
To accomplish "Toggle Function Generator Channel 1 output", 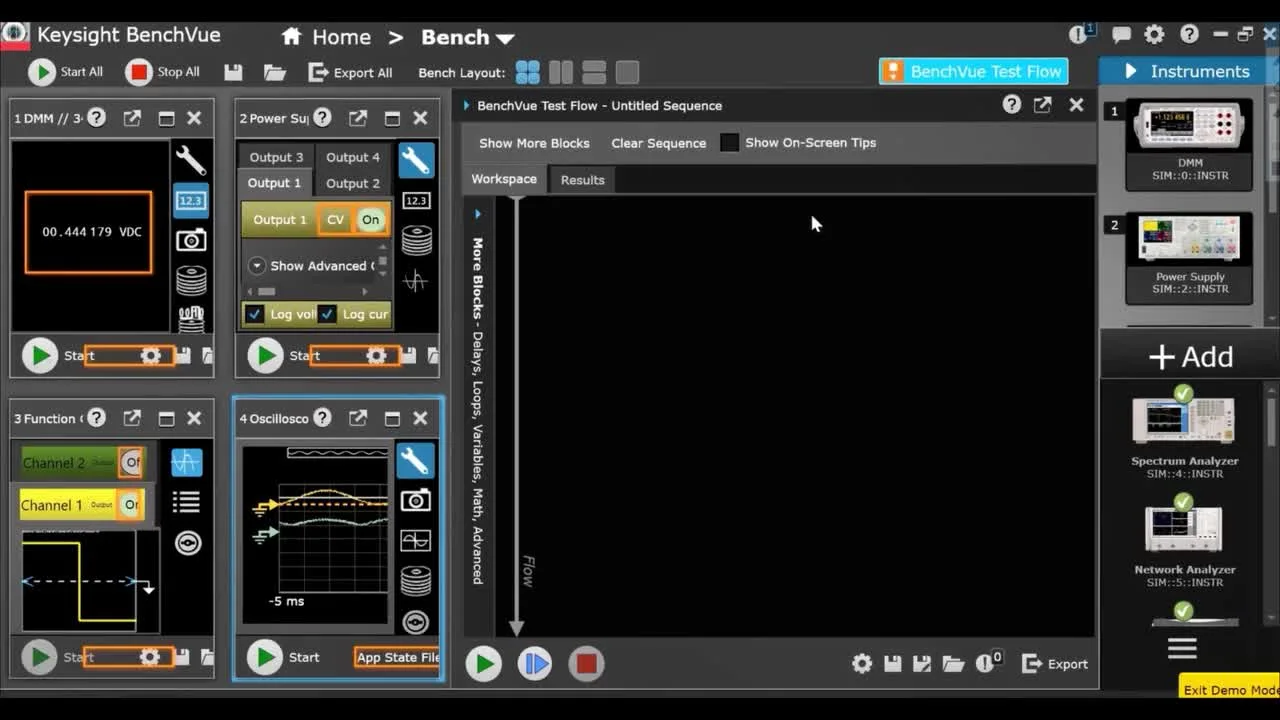I will [130, 505].
